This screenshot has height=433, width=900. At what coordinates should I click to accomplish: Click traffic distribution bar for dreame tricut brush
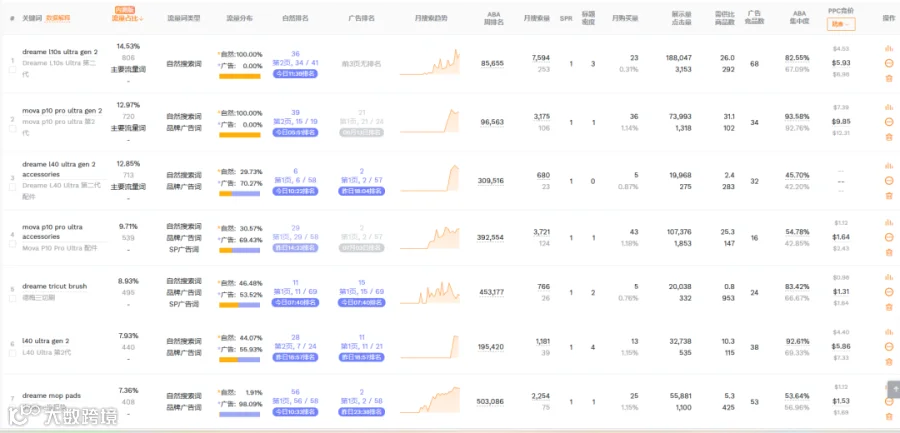(239, 305)
